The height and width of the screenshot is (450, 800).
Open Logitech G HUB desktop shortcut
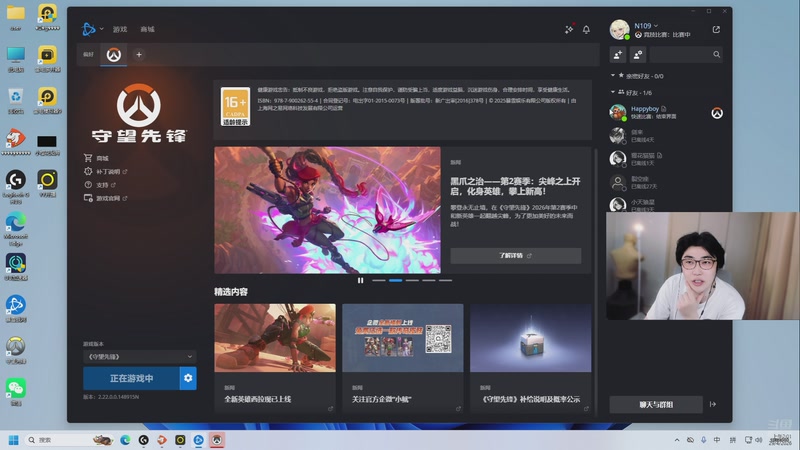pyautogui.click(x=16, y=187)
